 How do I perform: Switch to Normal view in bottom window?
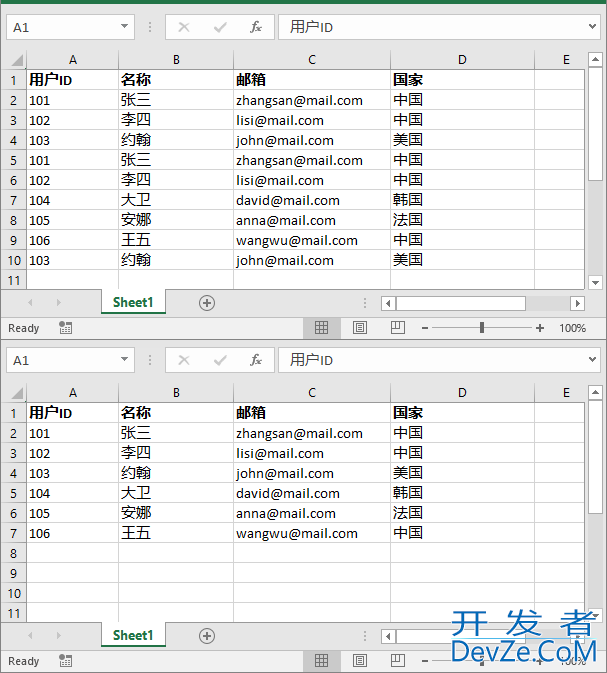322,661
